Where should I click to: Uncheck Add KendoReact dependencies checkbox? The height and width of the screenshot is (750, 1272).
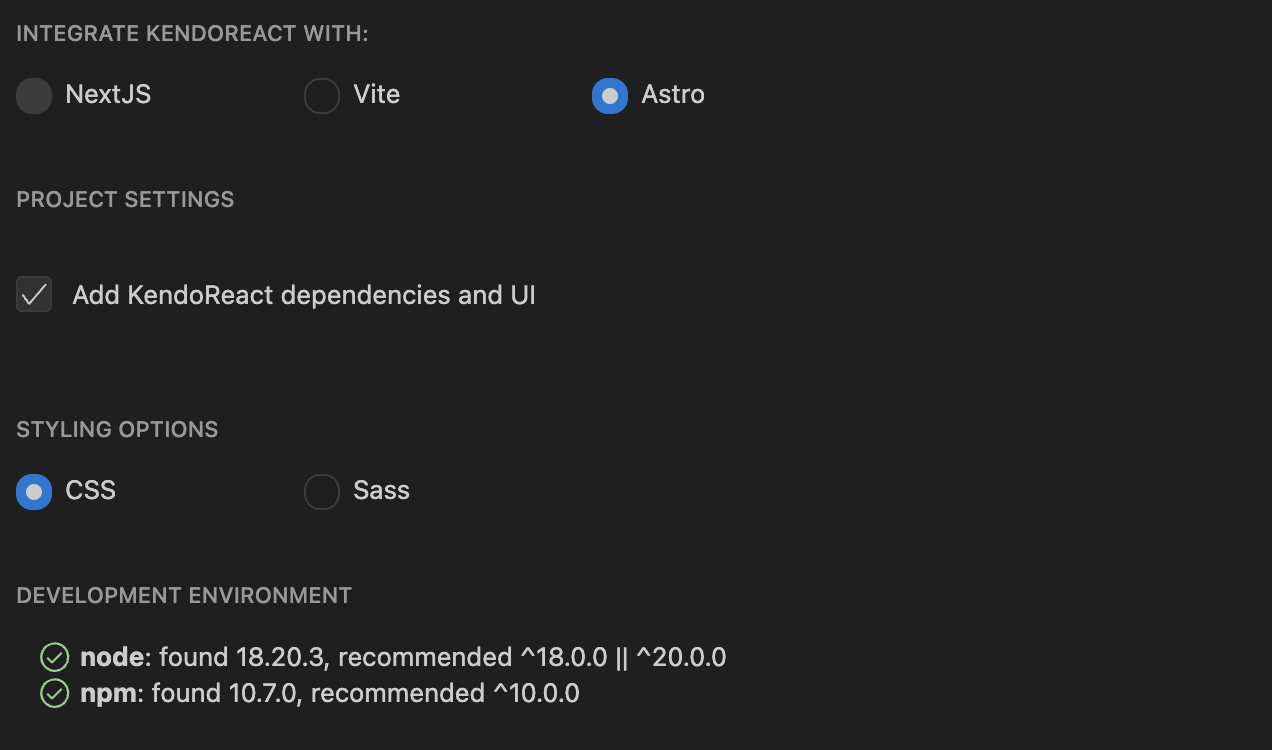coord(34,295)
